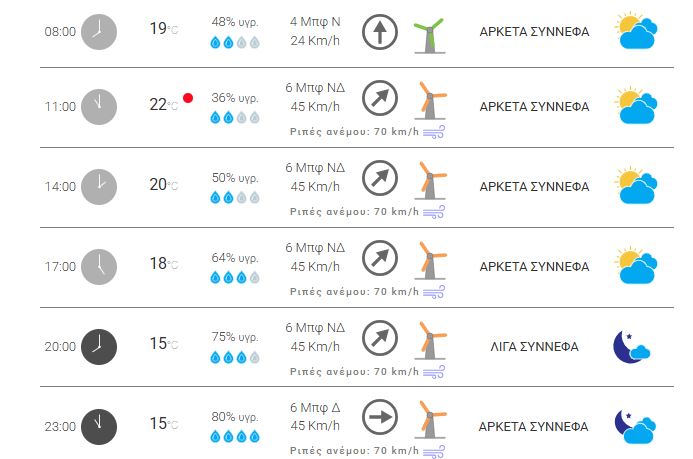Click the orange windmill icon at 14:00
This screenshot has width=693, height=459.
(431, 182)
